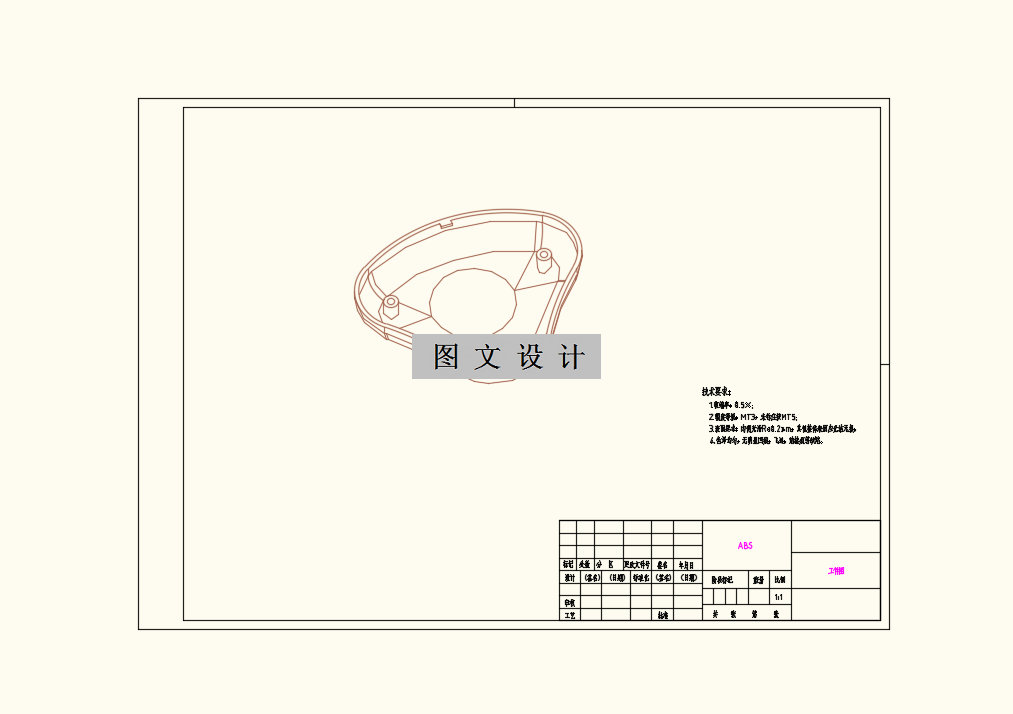
Task: Select requirement line 3 mentioning Ra0.2
Action: pos(782,428)
